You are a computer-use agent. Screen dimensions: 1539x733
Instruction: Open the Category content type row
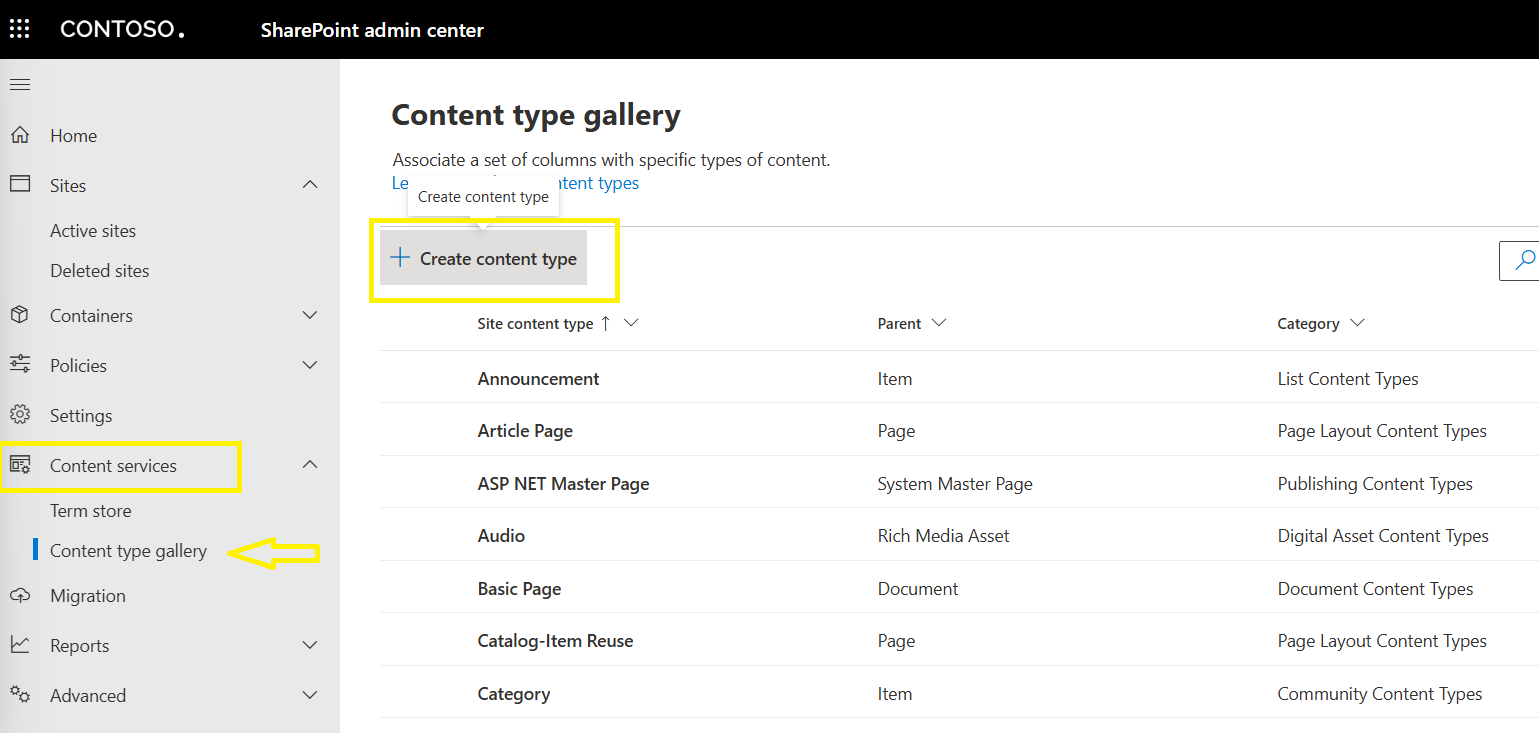click(x=514, y=694)
